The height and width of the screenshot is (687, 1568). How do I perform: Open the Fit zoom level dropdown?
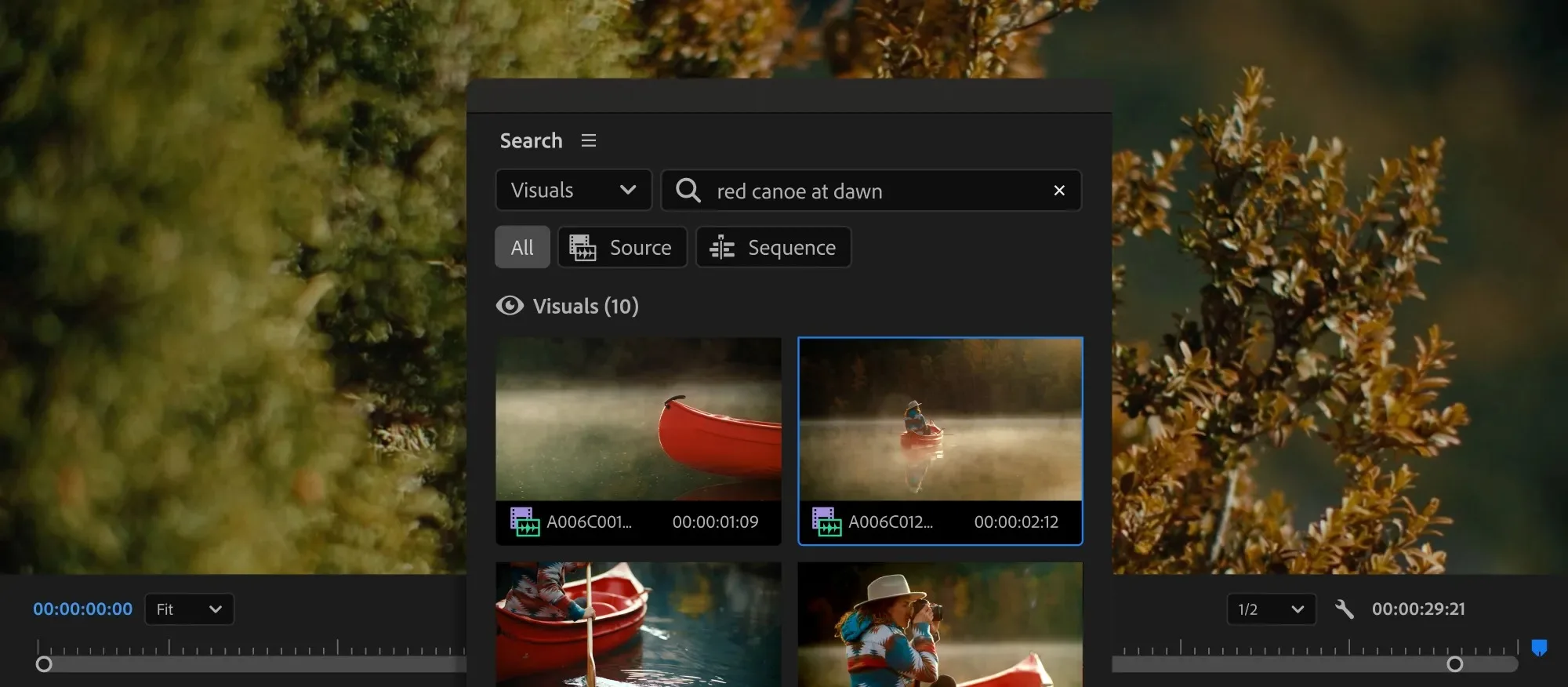pyautogui.click(x=189, y=609)
